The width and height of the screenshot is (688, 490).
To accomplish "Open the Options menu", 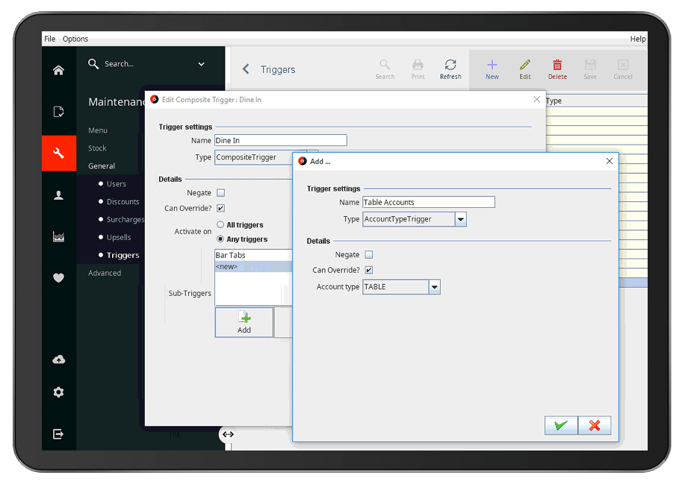I will [x=75, y=39].
